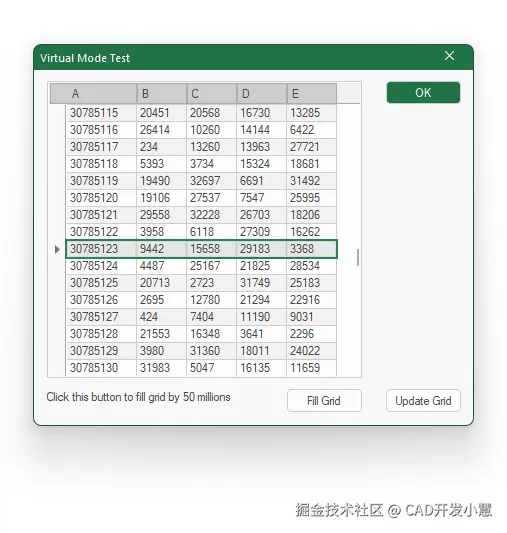Select cell 30785120
Image resolution: width=507 pixels, height=533 pixels.
point(101,198)
